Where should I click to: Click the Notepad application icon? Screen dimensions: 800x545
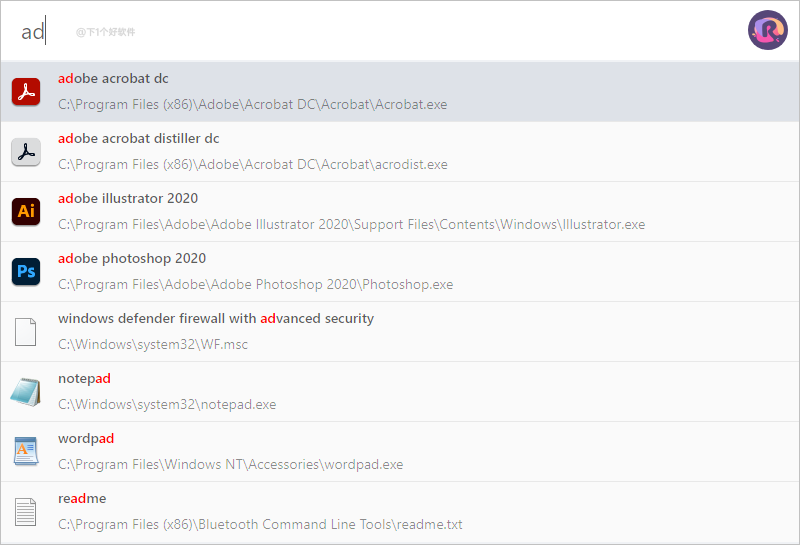pos(26,392)
